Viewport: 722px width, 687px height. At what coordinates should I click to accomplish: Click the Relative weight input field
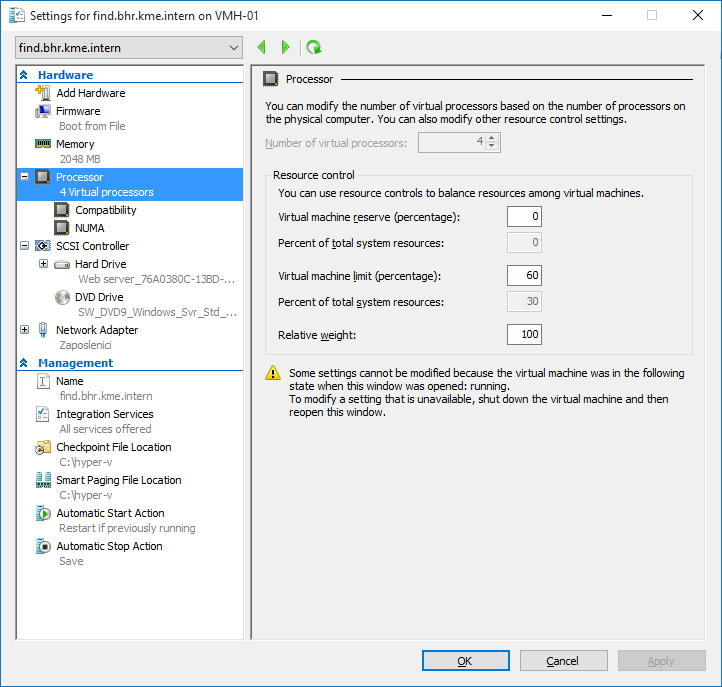coord(524,333)
